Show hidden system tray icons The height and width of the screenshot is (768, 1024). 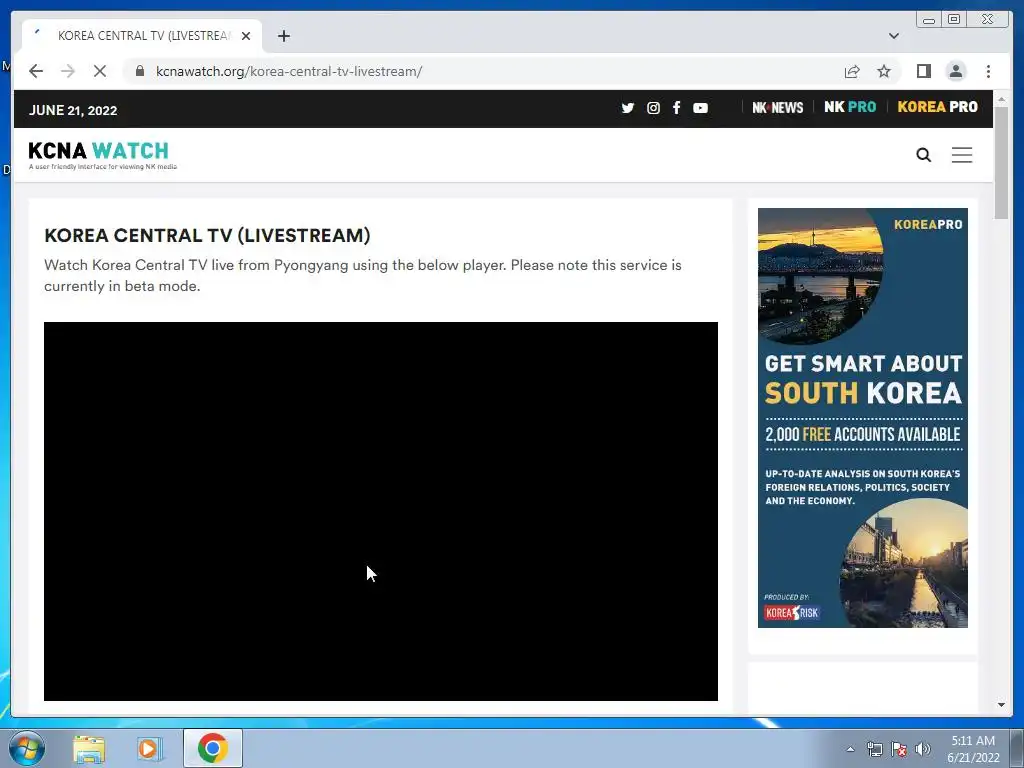click(x=850, y=749)
